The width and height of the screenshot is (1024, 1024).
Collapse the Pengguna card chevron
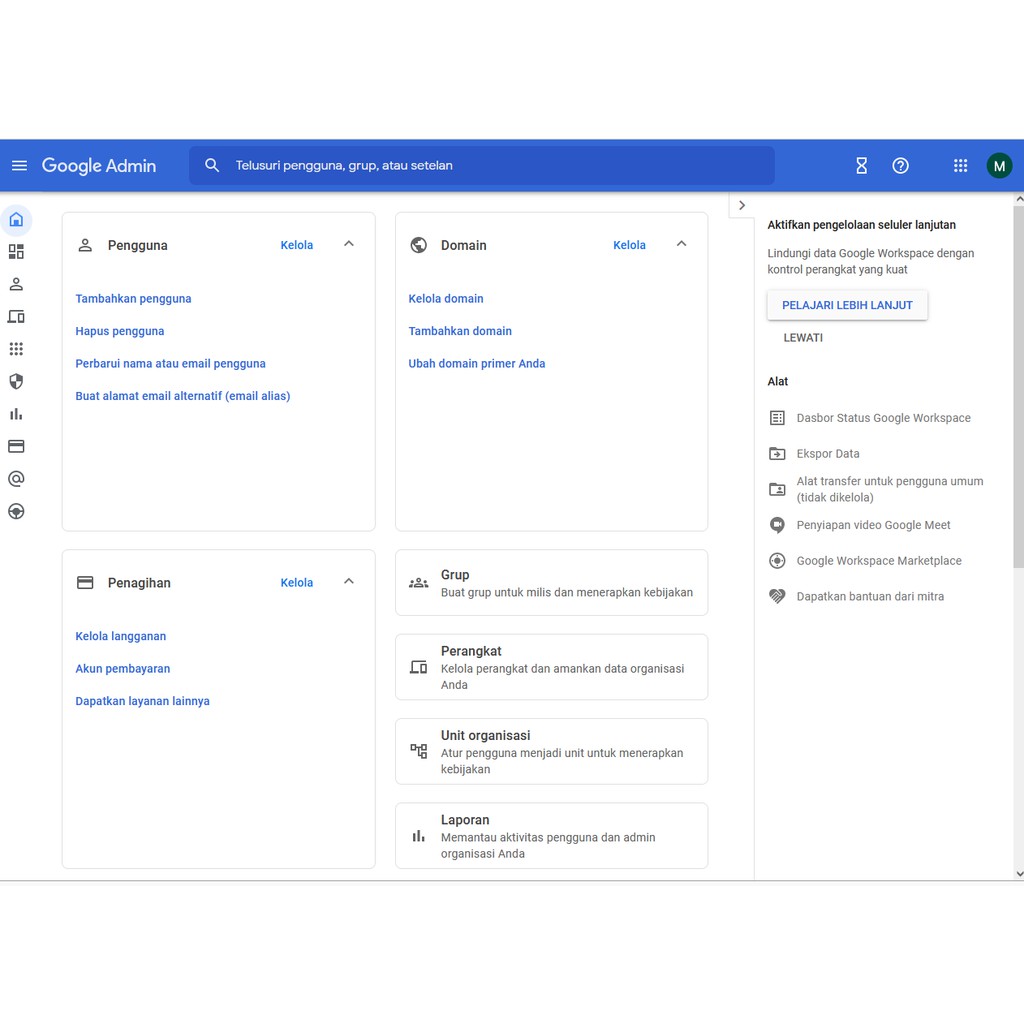[348, 243]
